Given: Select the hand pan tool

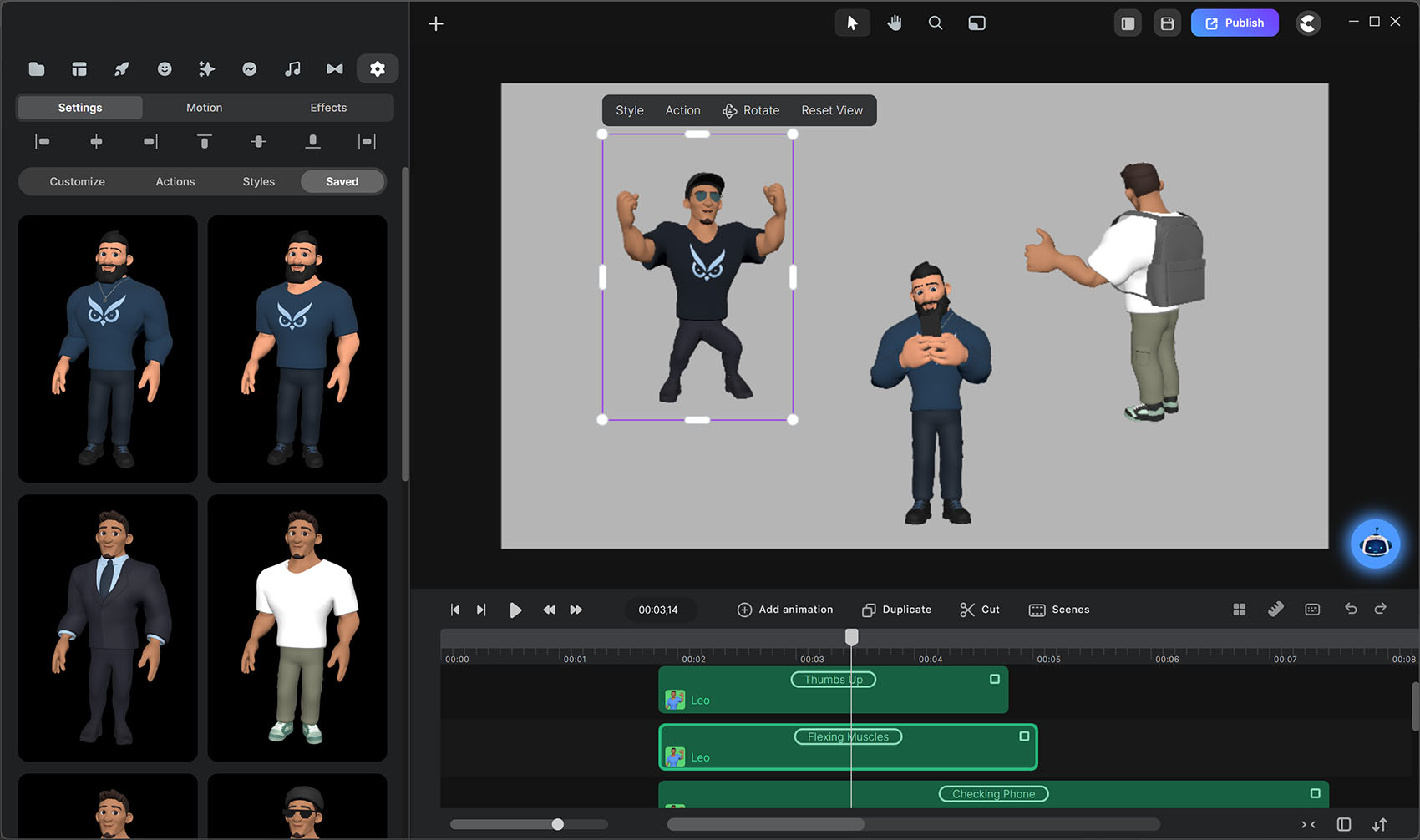Looking at the screenshot, I should (x=895, y=23).
